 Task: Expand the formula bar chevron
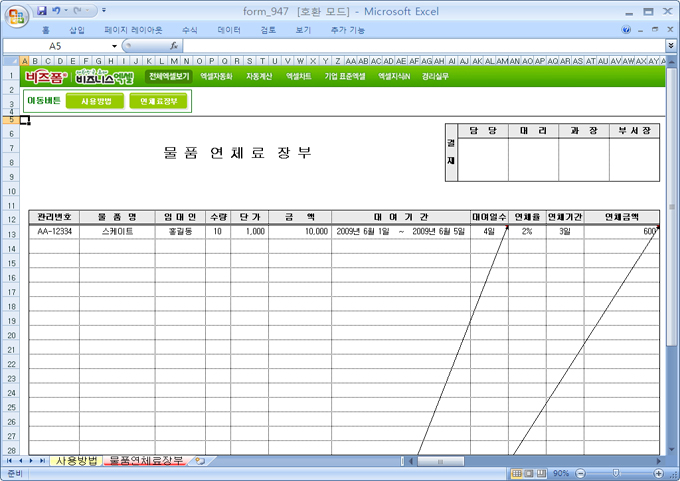[x=671, y=46]
